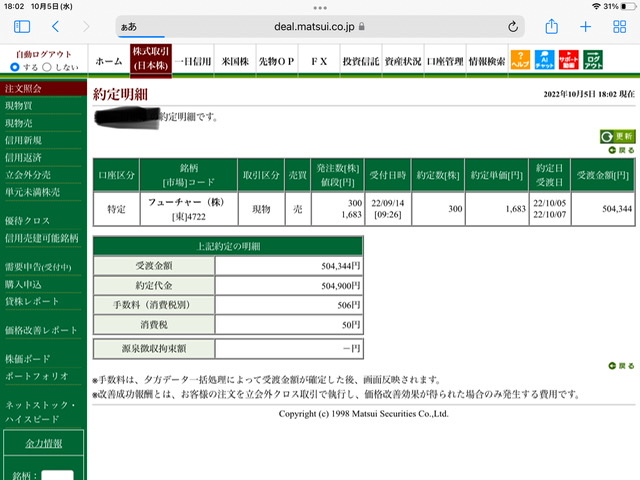Open the 投資信託 tab
This screenshot has height=480, width=640.
coord(361,61)
